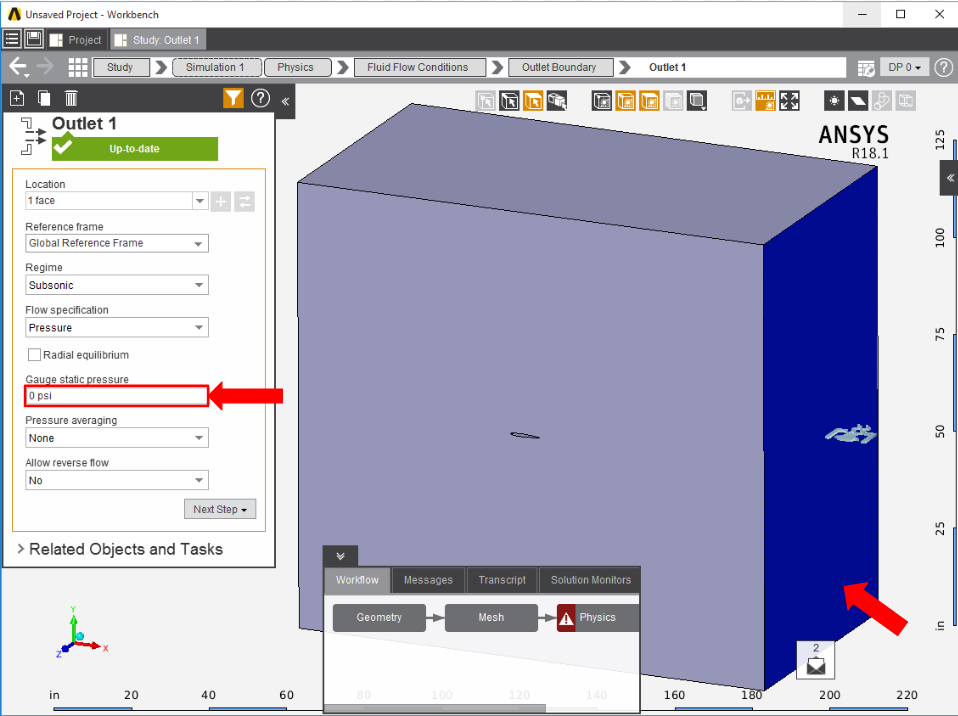Toggle the dark edge selection cube
Screen dimensions: 958x716
(x=510, y=101)
